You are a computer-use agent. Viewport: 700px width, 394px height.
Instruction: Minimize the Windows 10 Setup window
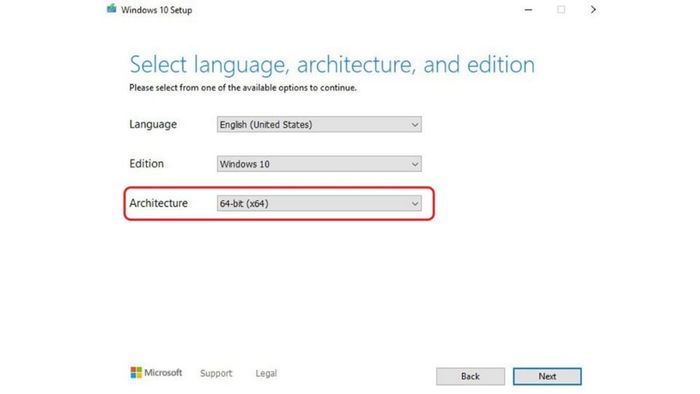[x=528, y=9]
